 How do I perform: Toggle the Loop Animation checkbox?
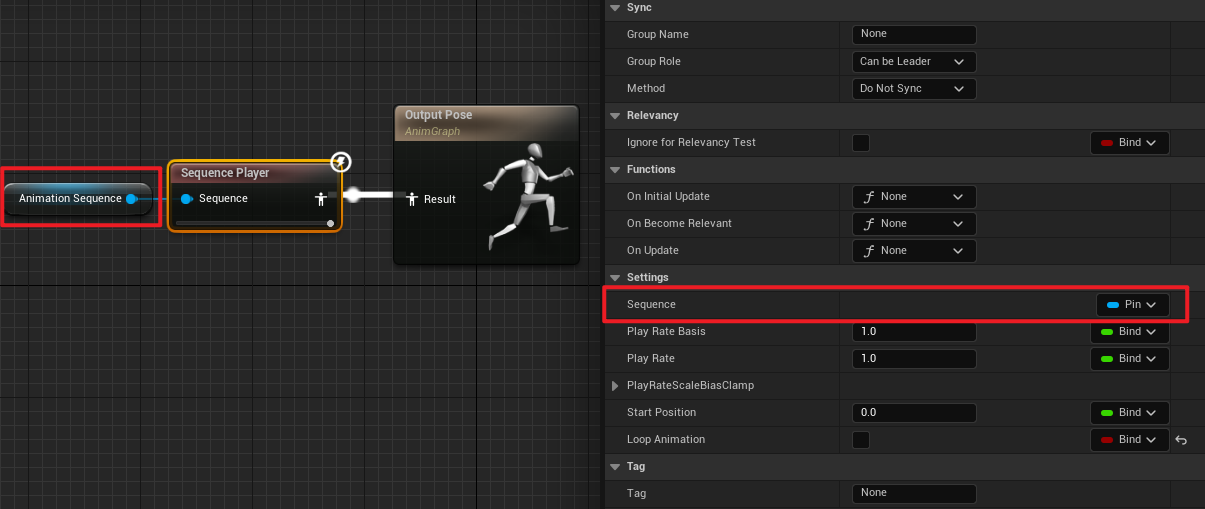(860, 440)
